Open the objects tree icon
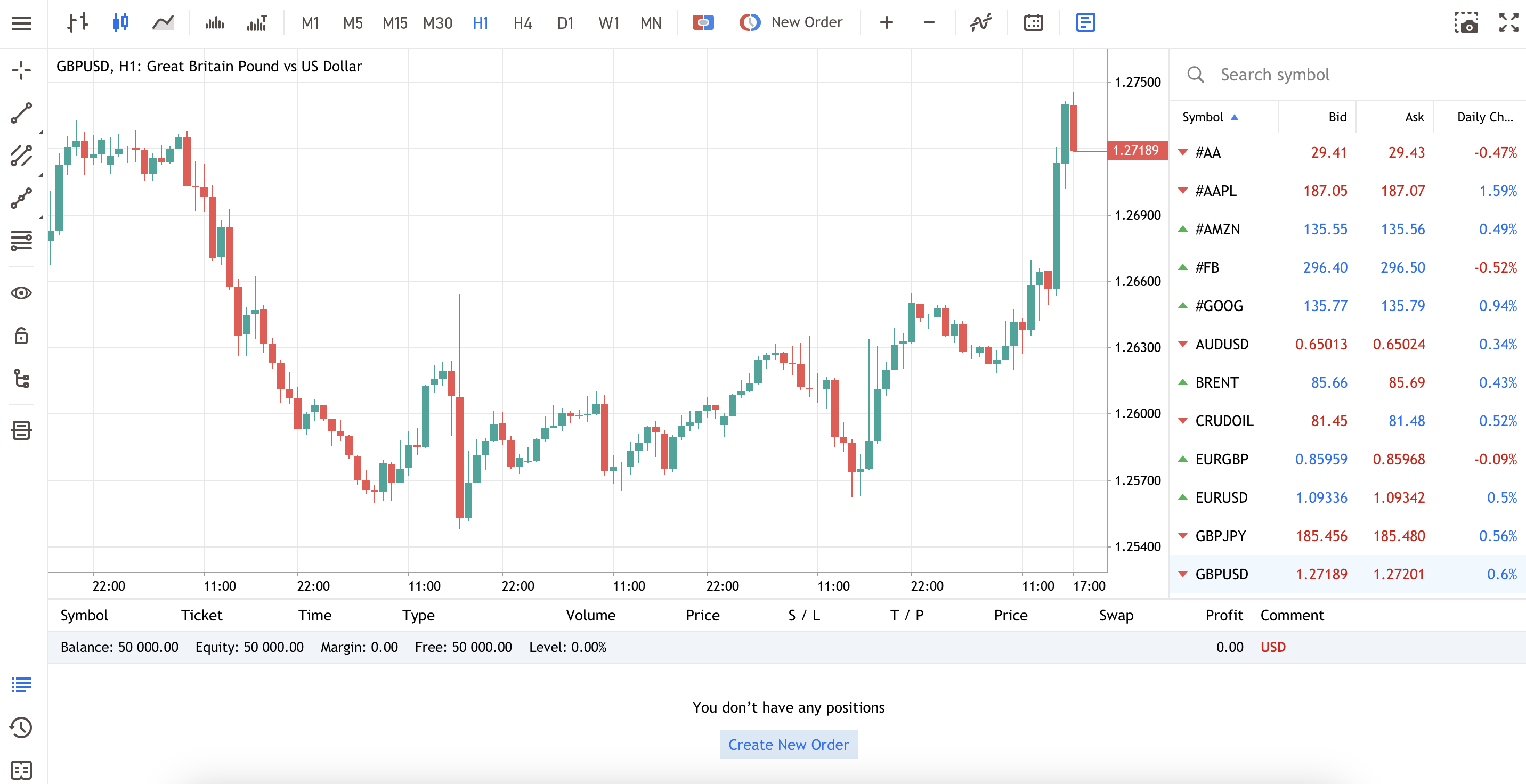The width and height of the screenshot is (1526, 784). coord(21,378)
